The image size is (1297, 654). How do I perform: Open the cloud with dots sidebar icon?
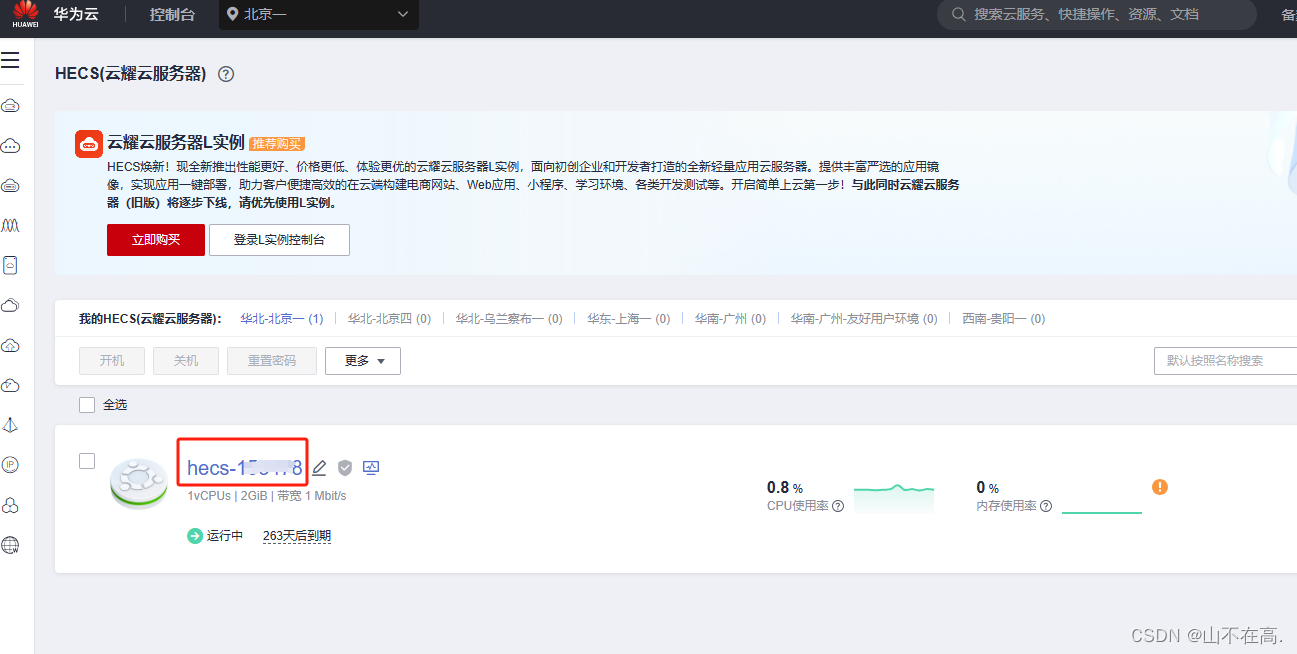click(x=10, y=145)
